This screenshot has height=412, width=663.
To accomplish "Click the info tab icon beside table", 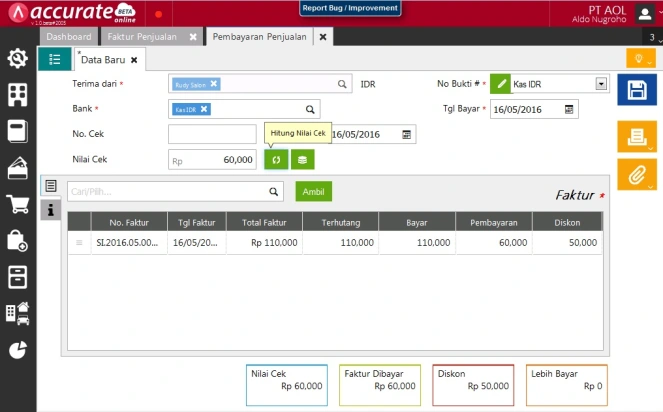I will [50, 208].
